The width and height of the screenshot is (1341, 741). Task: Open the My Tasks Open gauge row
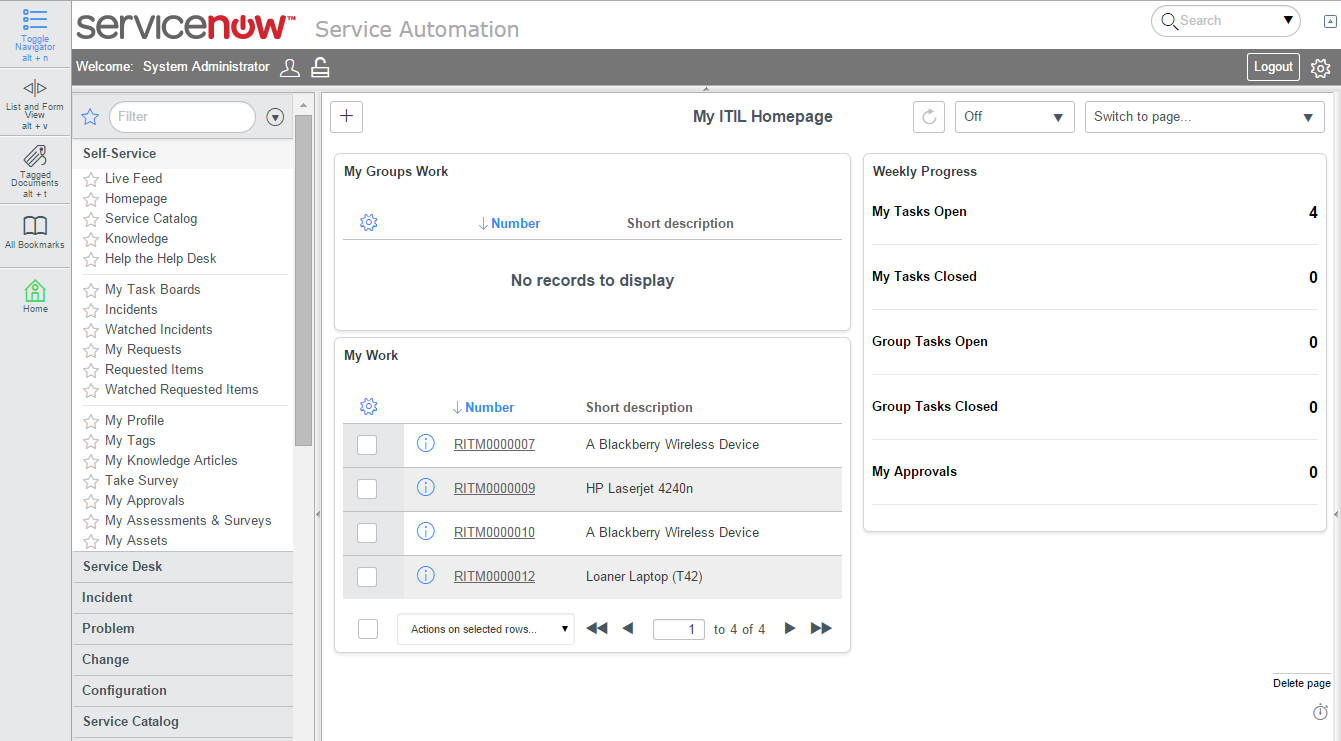(1095, 212)
